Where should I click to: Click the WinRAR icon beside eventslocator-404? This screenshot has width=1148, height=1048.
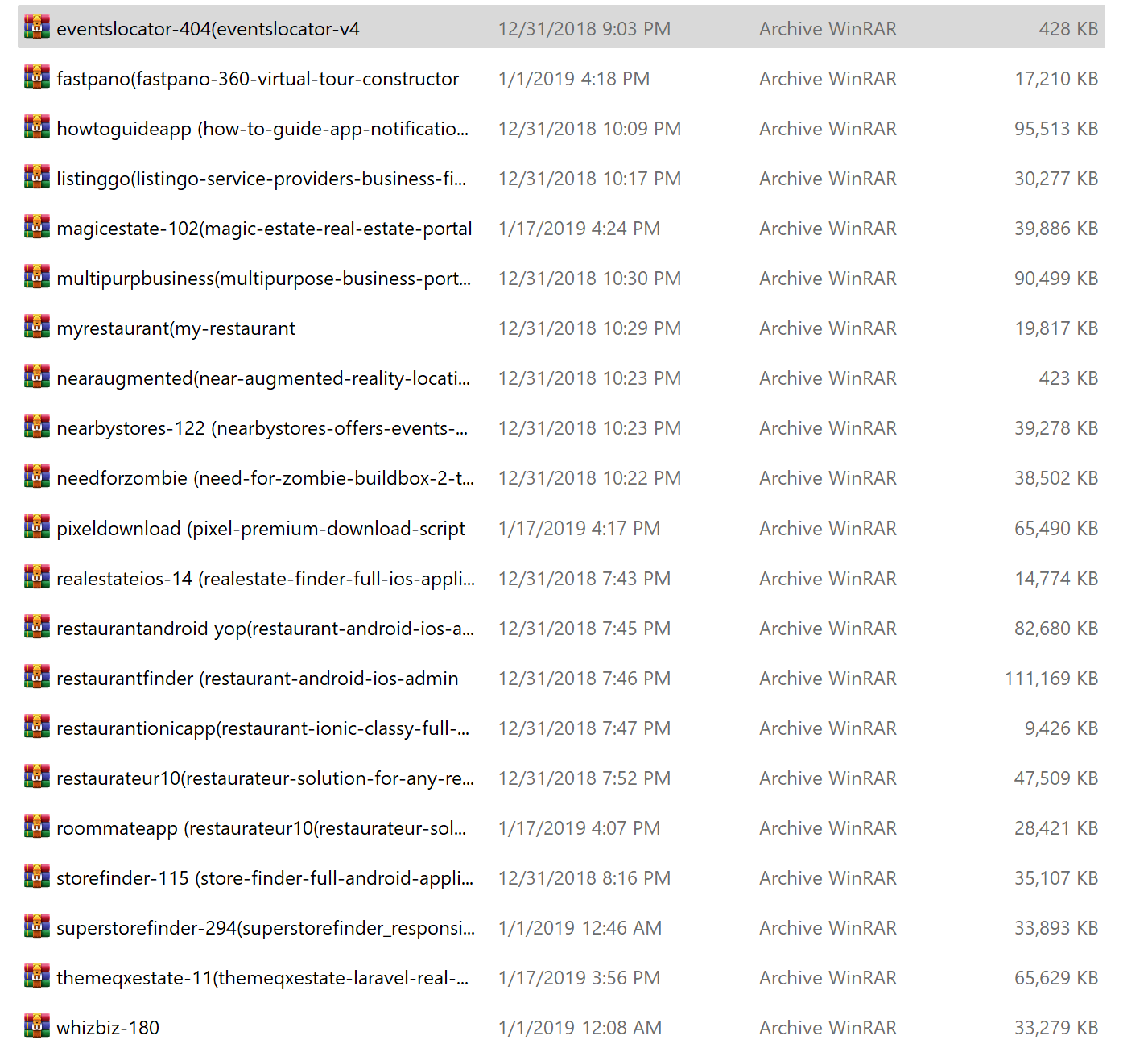point(37,27)
